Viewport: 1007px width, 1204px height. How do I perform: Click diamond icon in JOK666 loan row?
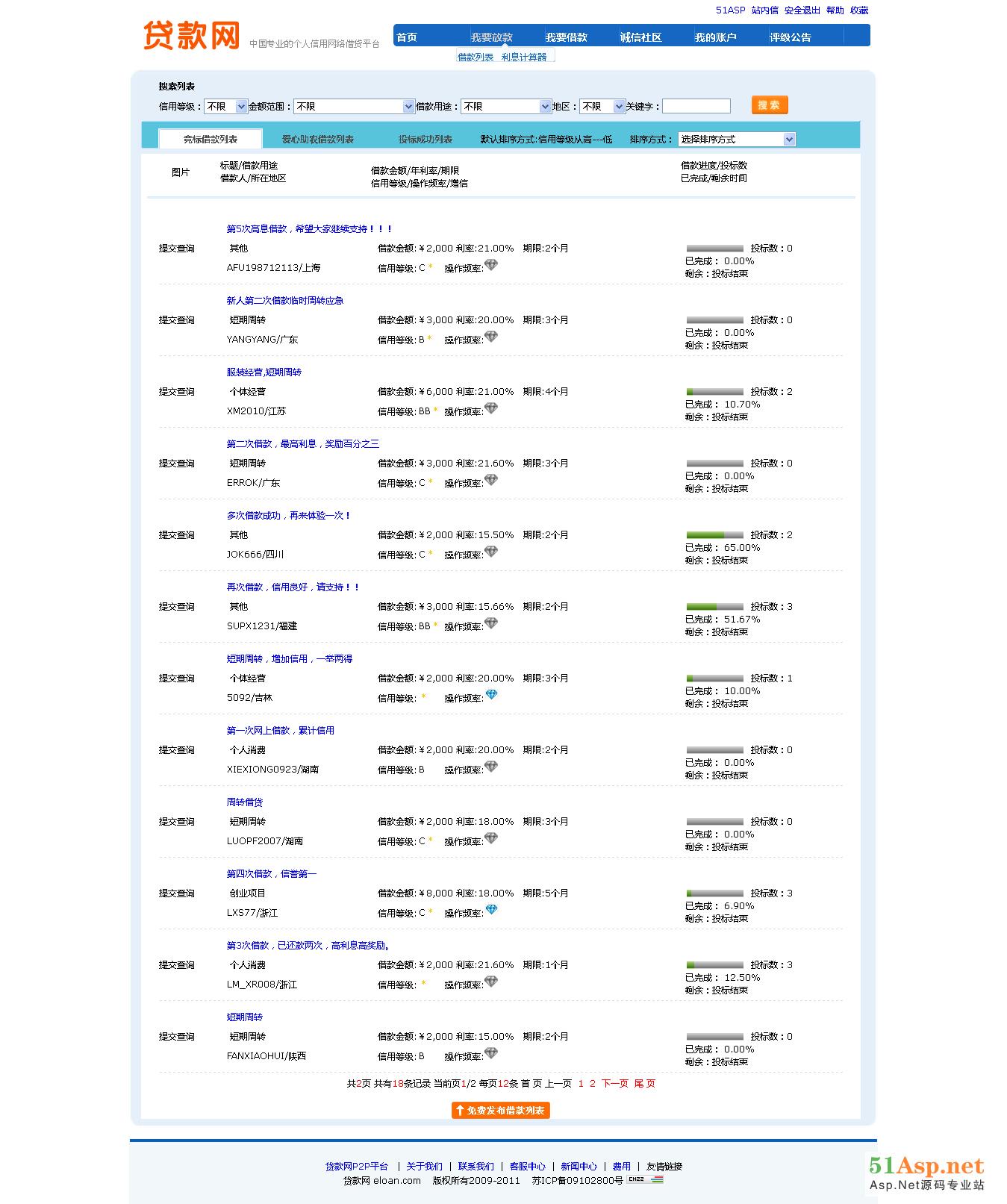pos(491,552)
